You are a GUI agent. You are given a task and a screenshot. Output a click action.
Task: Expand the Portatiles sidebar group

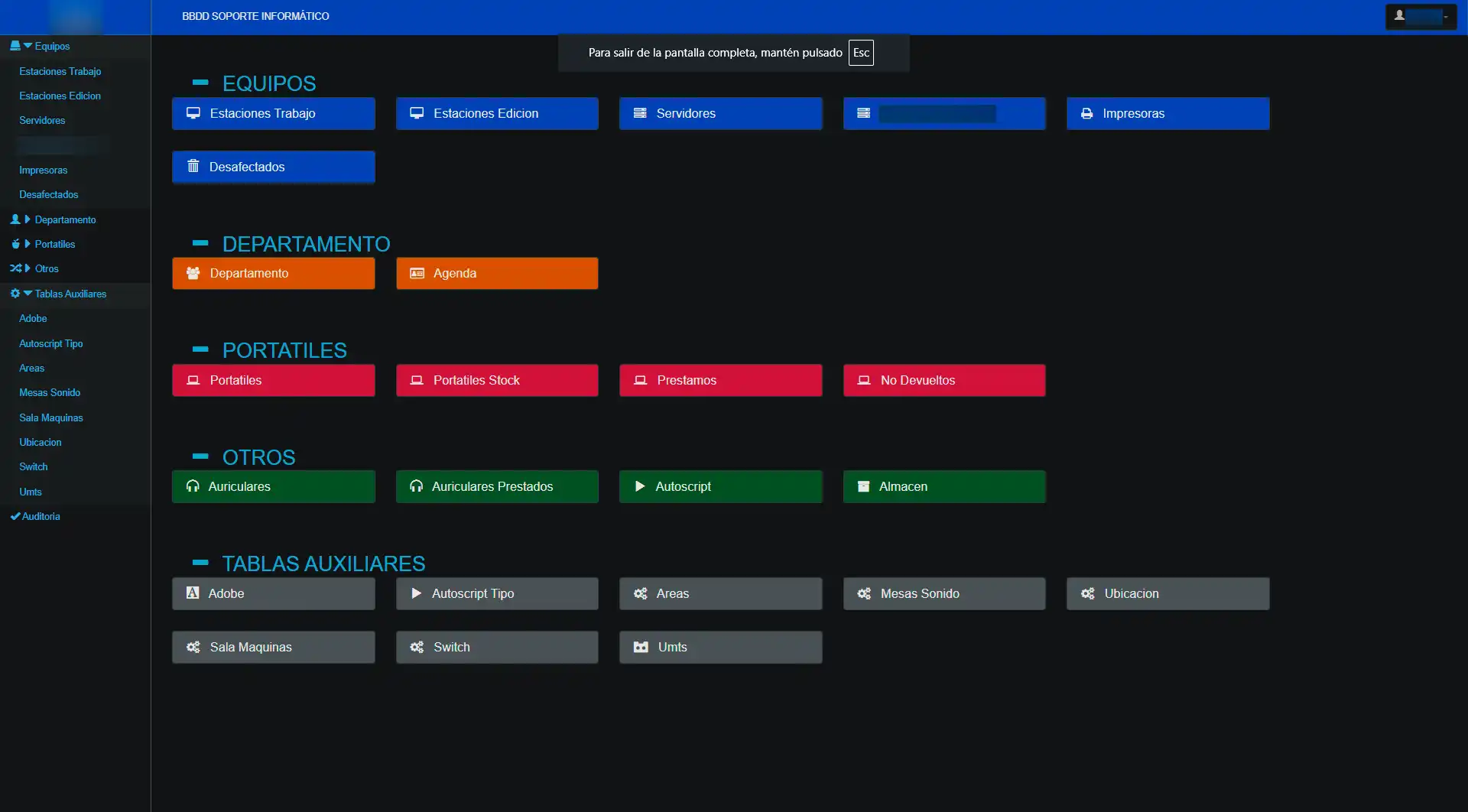click(x=54, y=244)
